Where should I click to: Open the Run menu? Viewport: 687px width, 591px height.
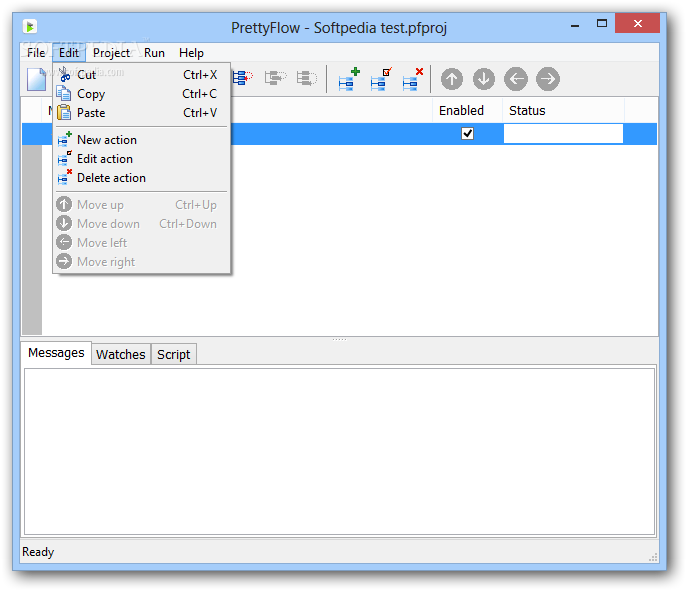click(154, 53)
